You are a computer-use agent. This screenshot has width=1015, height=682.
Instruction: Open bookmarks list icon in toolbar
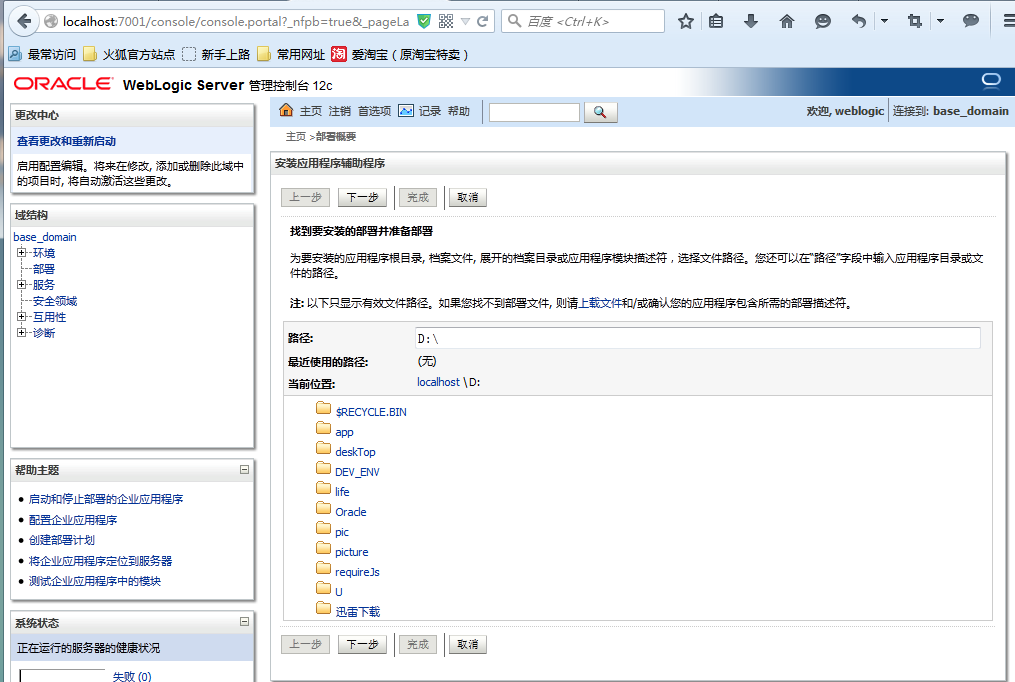click(x=716, y=21)
